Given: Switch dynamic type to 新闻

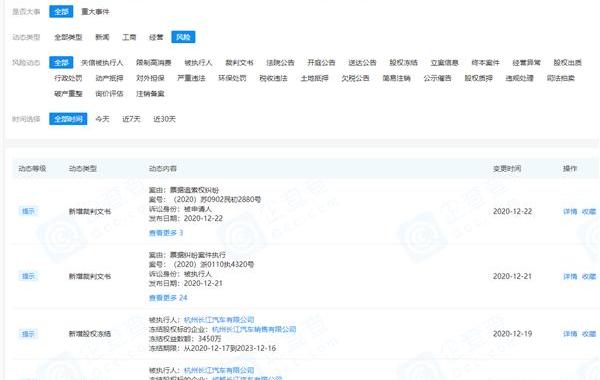Looking at the screenshot, I should (102, 37).
